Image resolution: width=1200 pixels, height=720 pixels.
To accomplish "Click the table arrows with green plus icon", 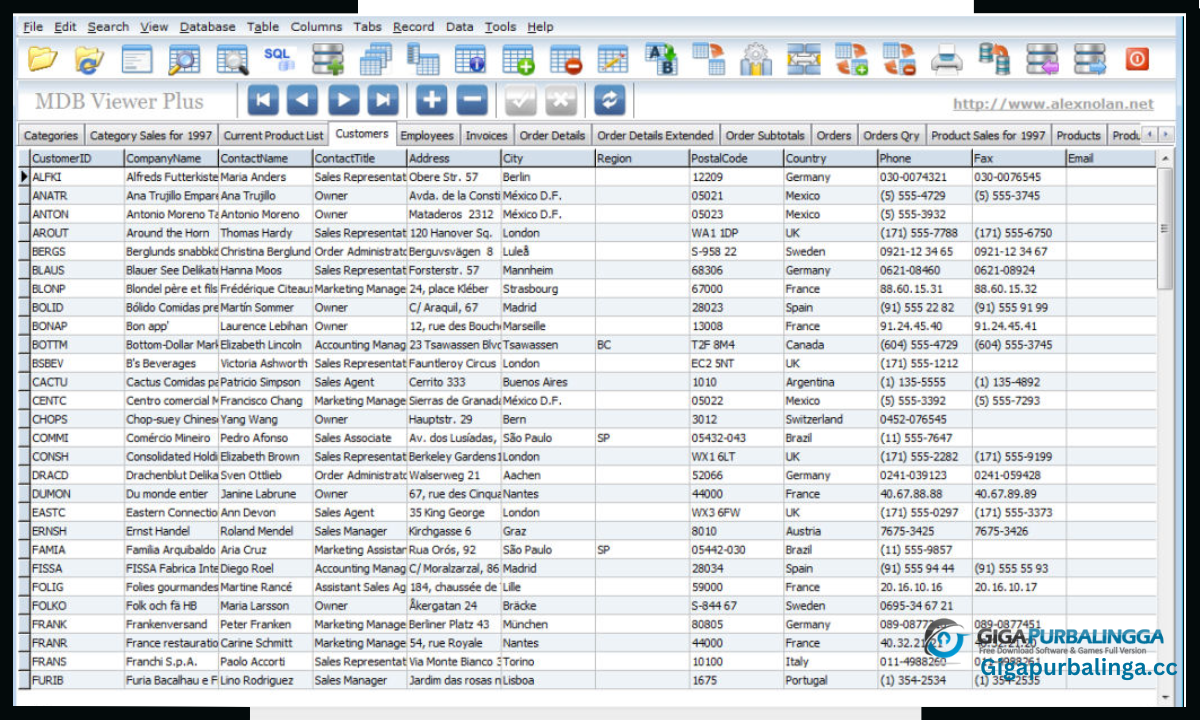I will (852, 60).
